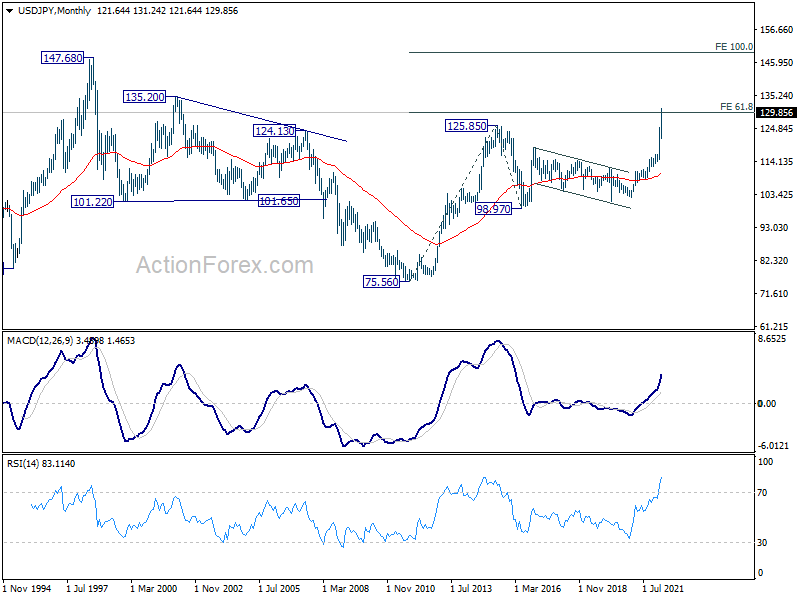The width and height of the screenshot is (800, 600).
Task: Click the 103.425 price axis value
Action: click(777, 195)
